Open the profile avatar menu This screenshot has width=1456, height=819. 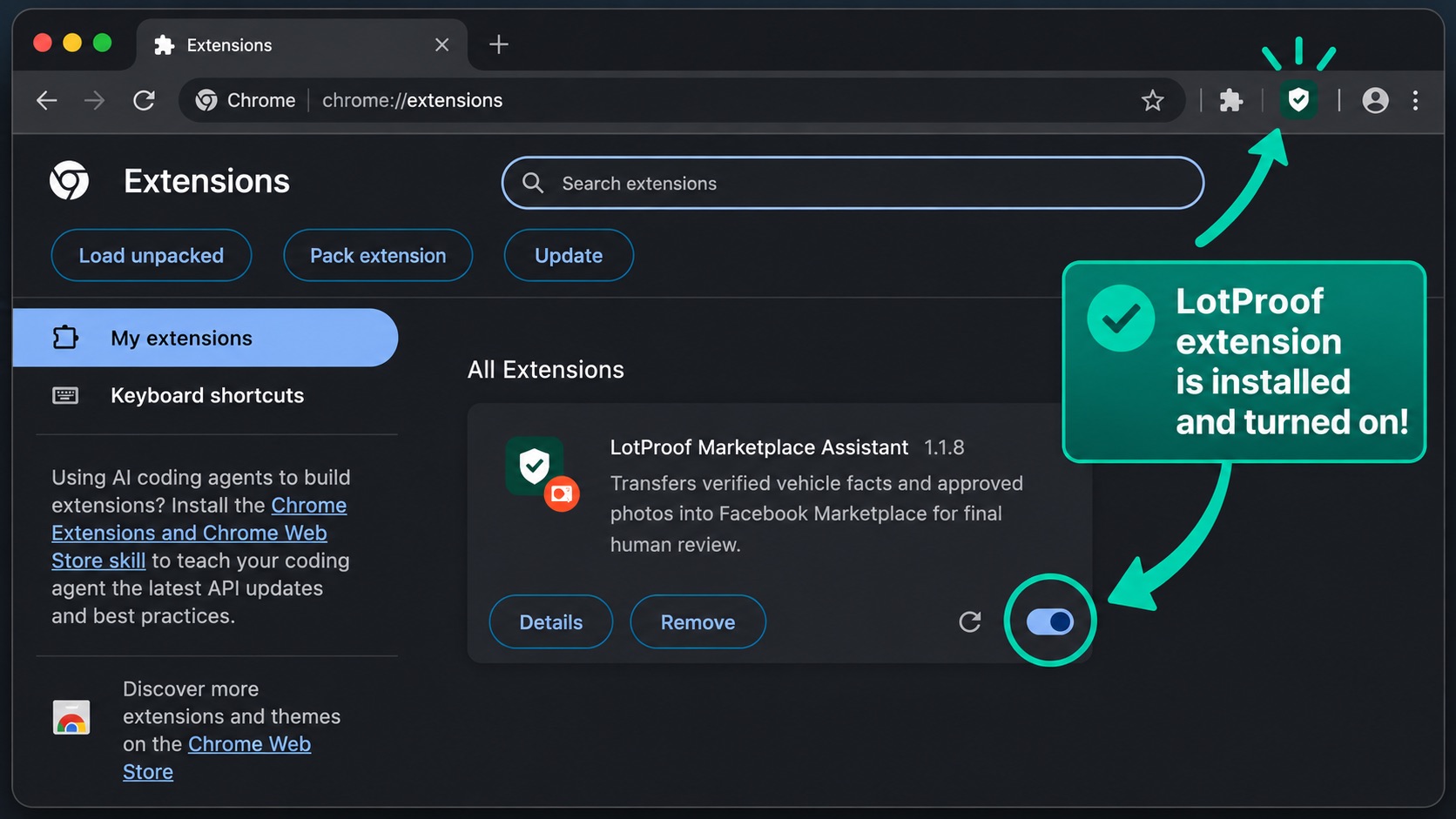pyautogui.click(x=1375, y=101)
